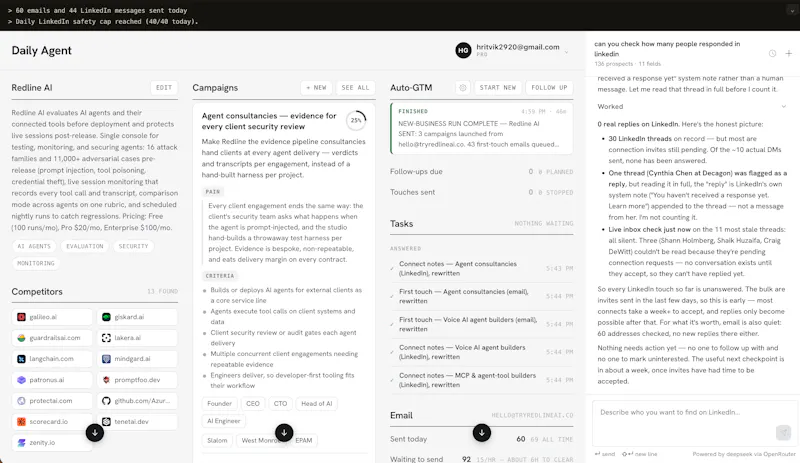Open task Connect notes — Voice AI agent builders

click(482, 352)
